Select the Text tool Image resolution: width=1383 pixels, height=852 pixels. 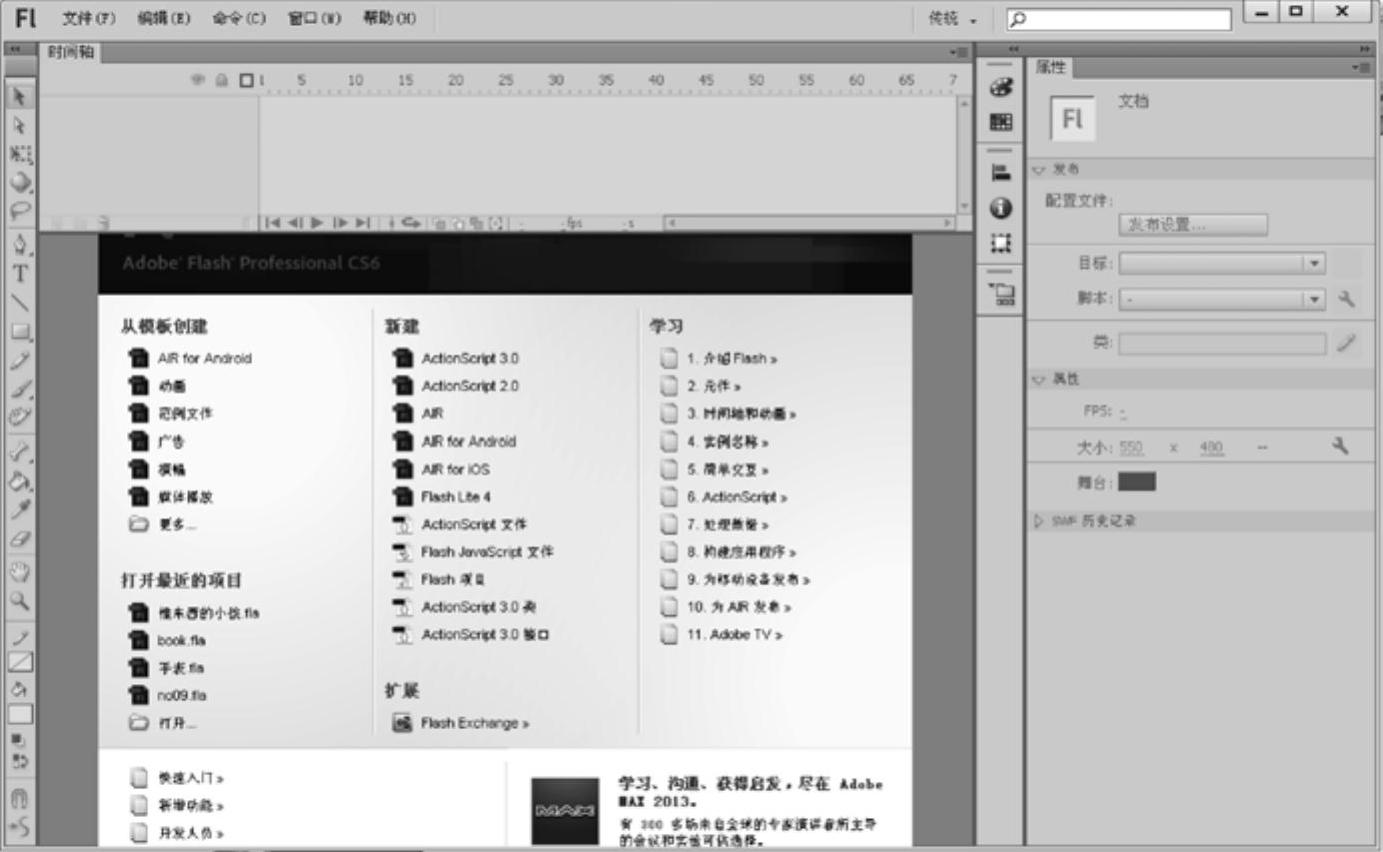[19, 272]
